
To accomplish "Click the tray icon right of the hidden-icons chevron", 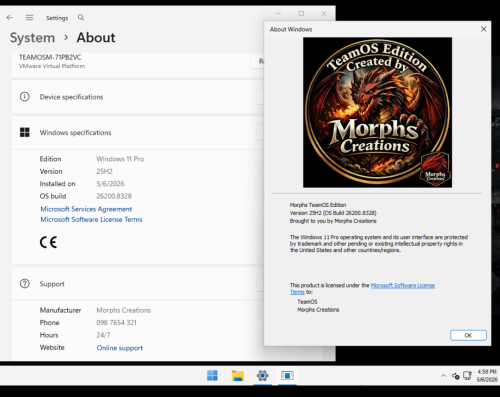I will pyautogui.click(x=456, y=376).
